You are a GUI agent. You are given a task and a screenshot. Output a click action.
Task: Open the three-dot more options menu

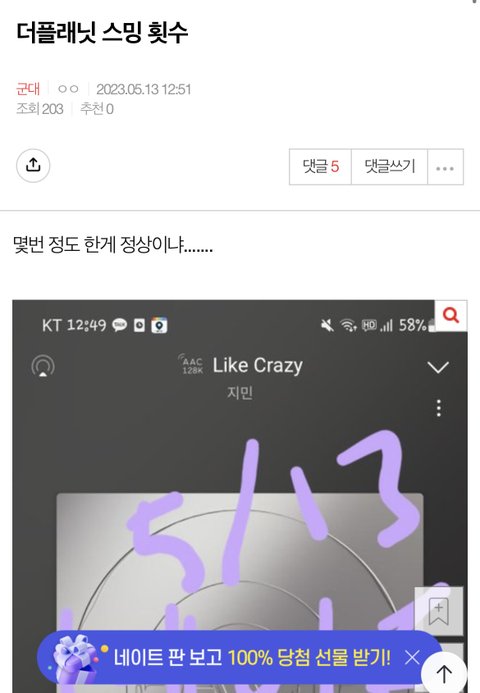[x=445, y=167]
